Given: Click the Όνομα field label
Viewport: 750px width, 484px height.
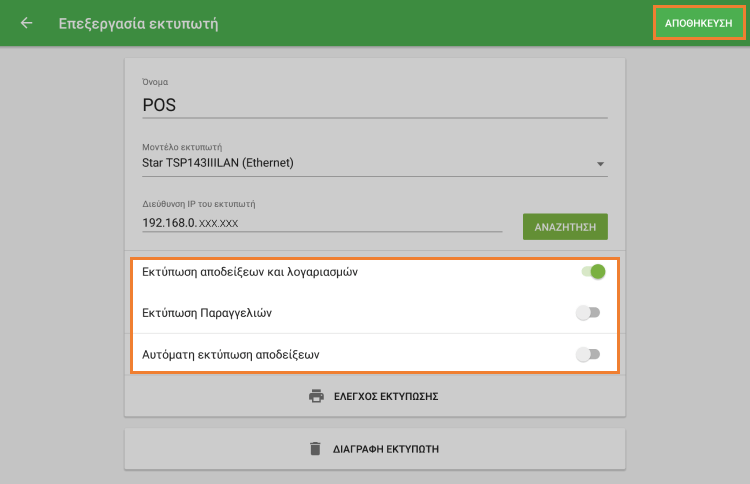Looking at the screenshot, I should (156, 81).
